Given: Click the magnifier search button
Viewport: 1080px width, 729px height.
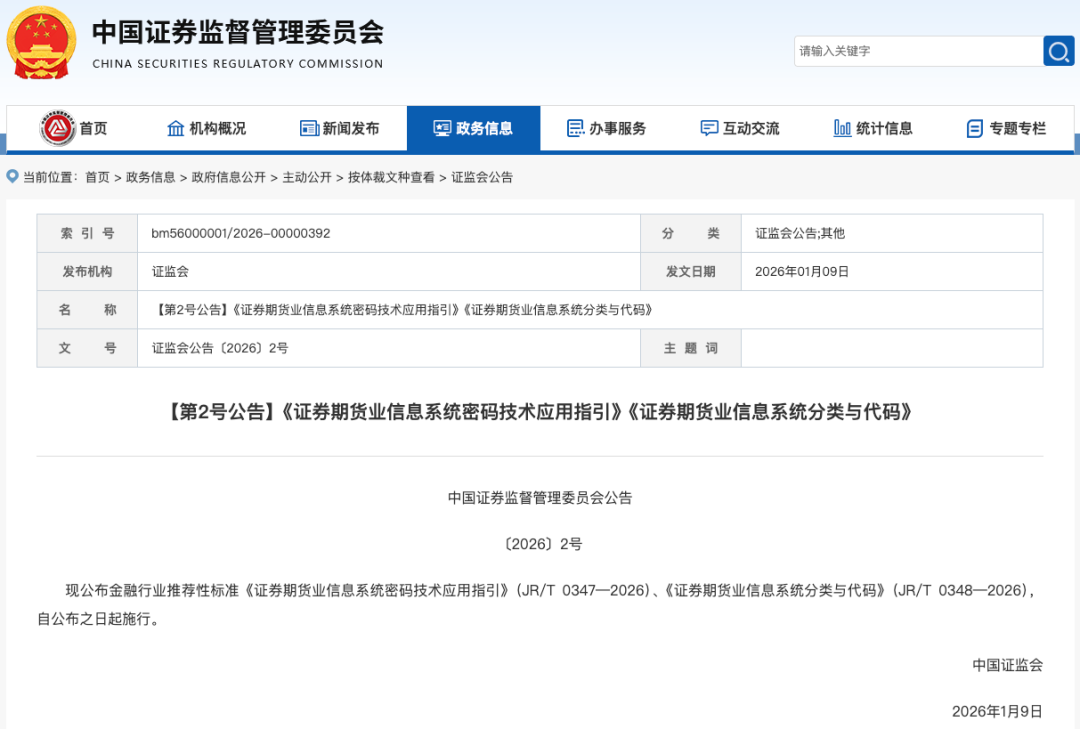Looking at the screenshot, I should point(1058,51).
